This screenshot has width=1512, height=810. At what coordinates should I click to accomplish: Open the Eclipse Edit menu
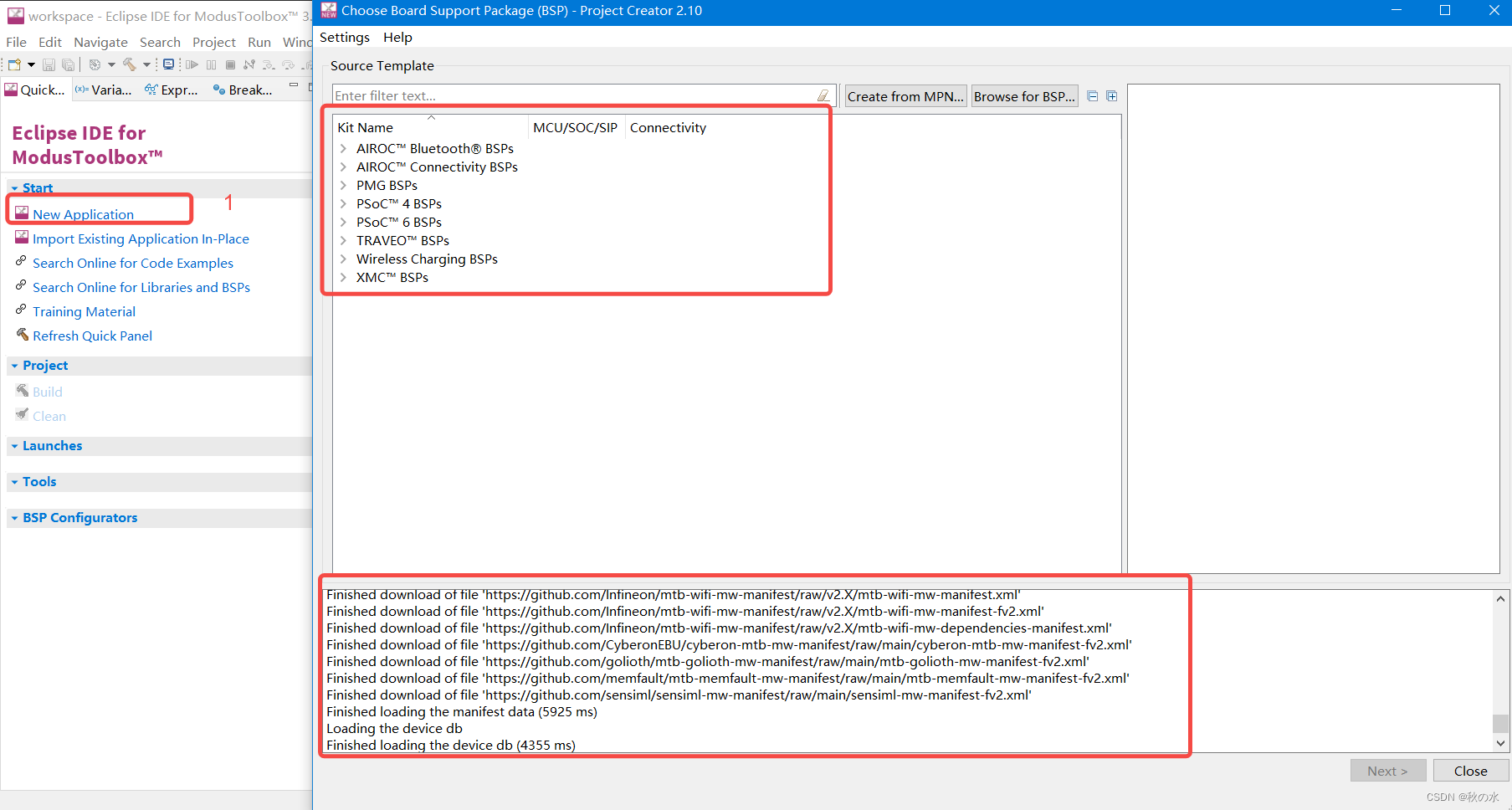[50, 42]
